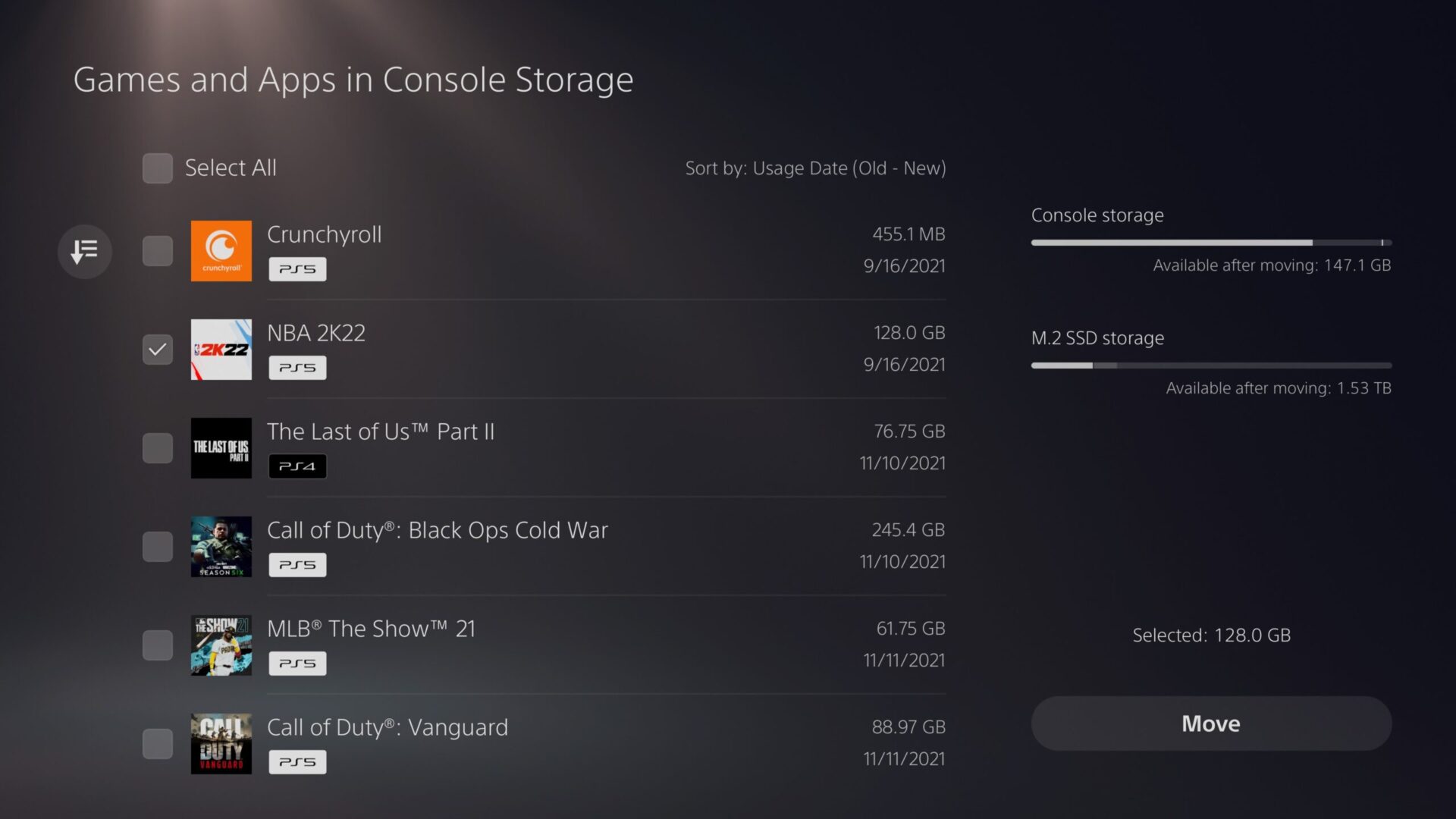
Task: Click the NBA 2K22 game icon
Action: pos(221,350)
